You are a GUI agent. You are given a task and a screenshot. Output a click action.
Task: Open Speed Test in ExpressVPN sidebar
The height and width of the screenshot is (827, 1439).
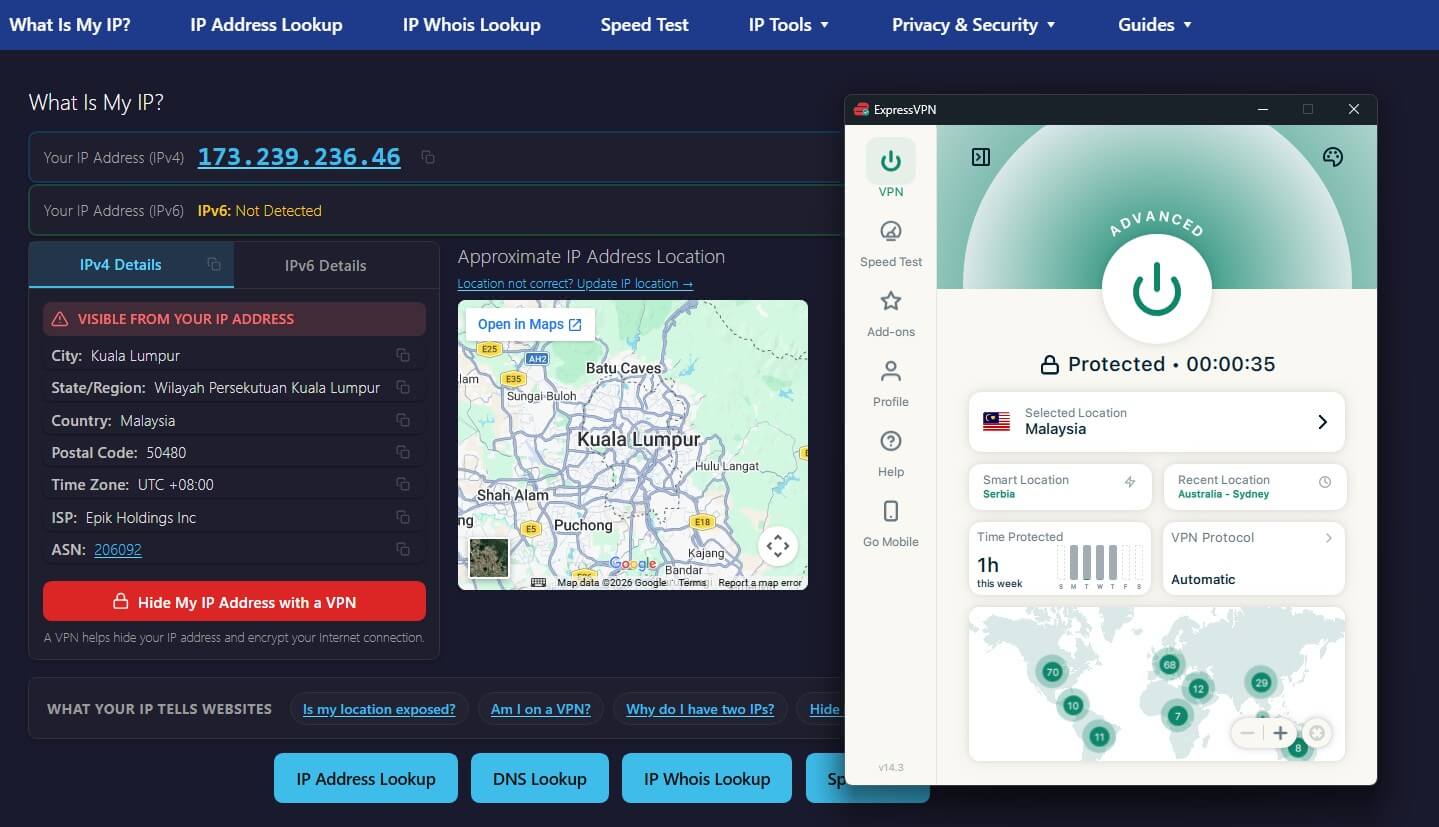pyautogui.click(x=891, y=243)
